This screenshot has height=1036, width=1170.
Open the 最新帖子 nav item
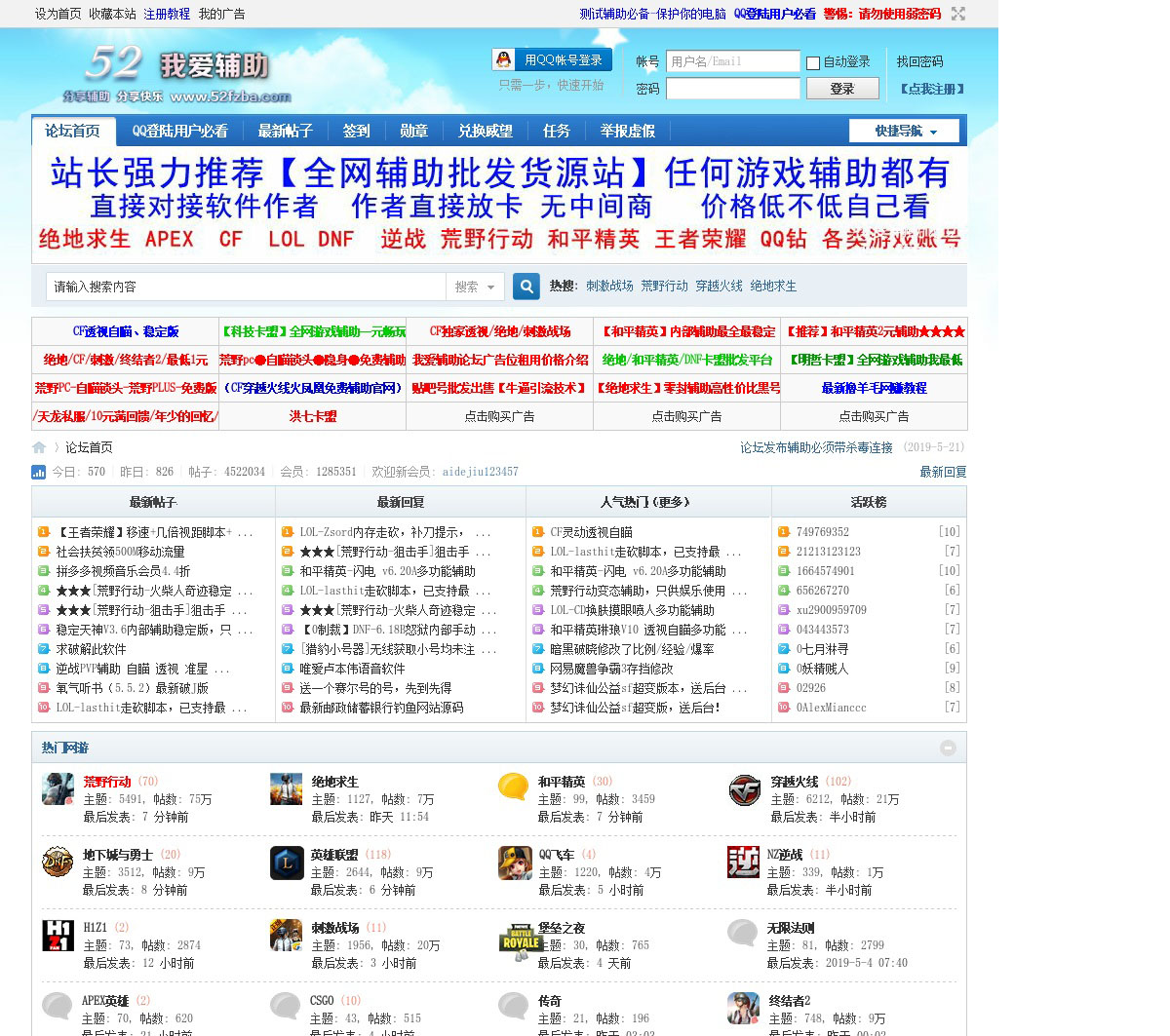coord(285,131)
